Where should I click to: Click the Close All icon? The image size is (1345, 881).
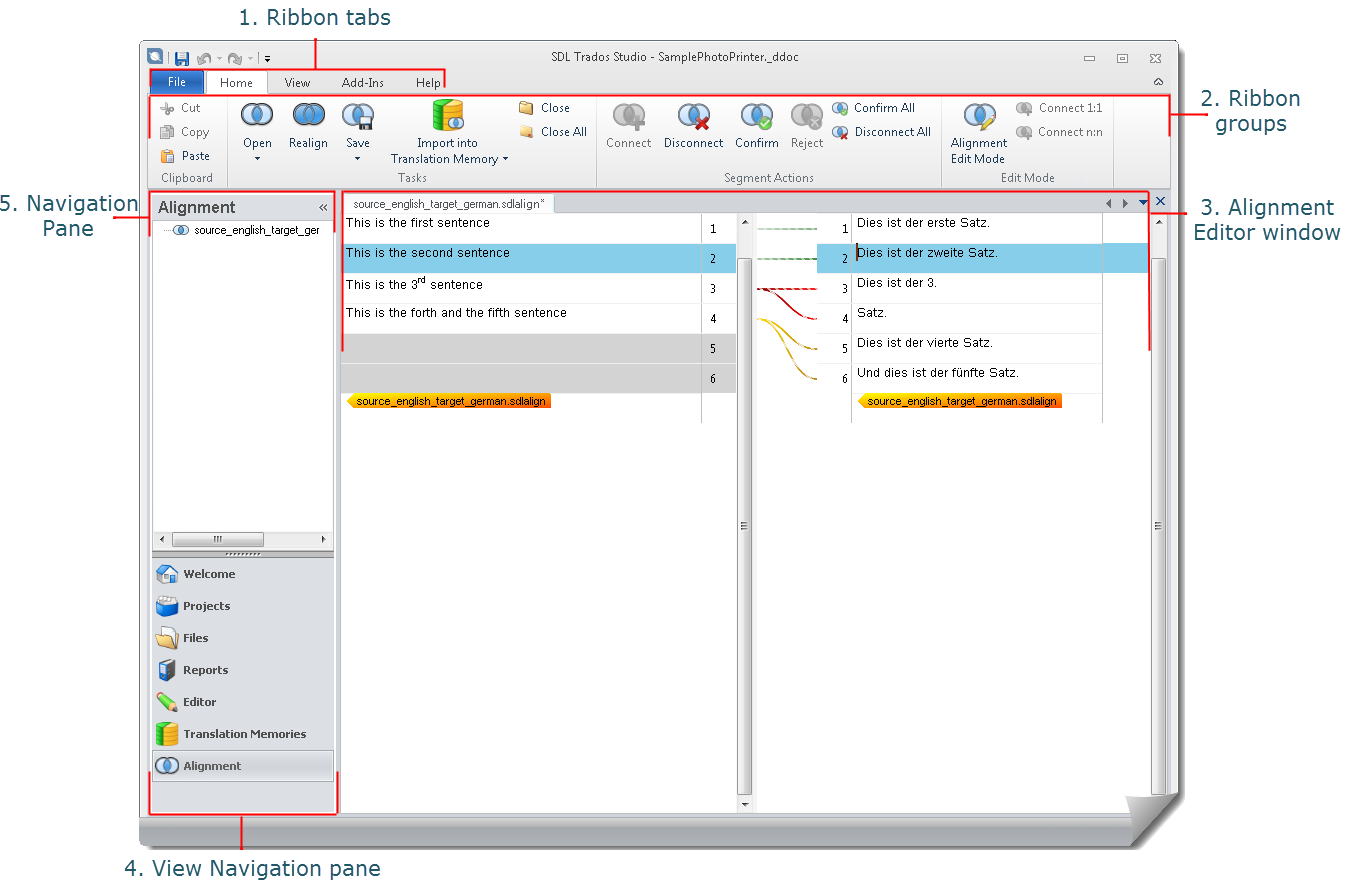pyautogui.click(x=526, y=132)
